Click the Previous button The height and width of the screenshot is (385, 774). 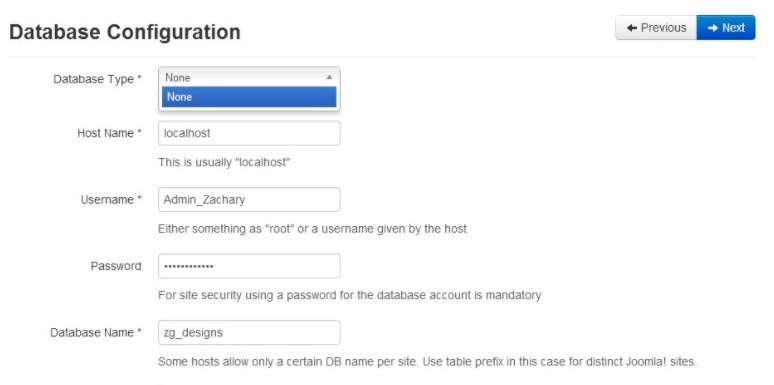click(x=656, y=28)
